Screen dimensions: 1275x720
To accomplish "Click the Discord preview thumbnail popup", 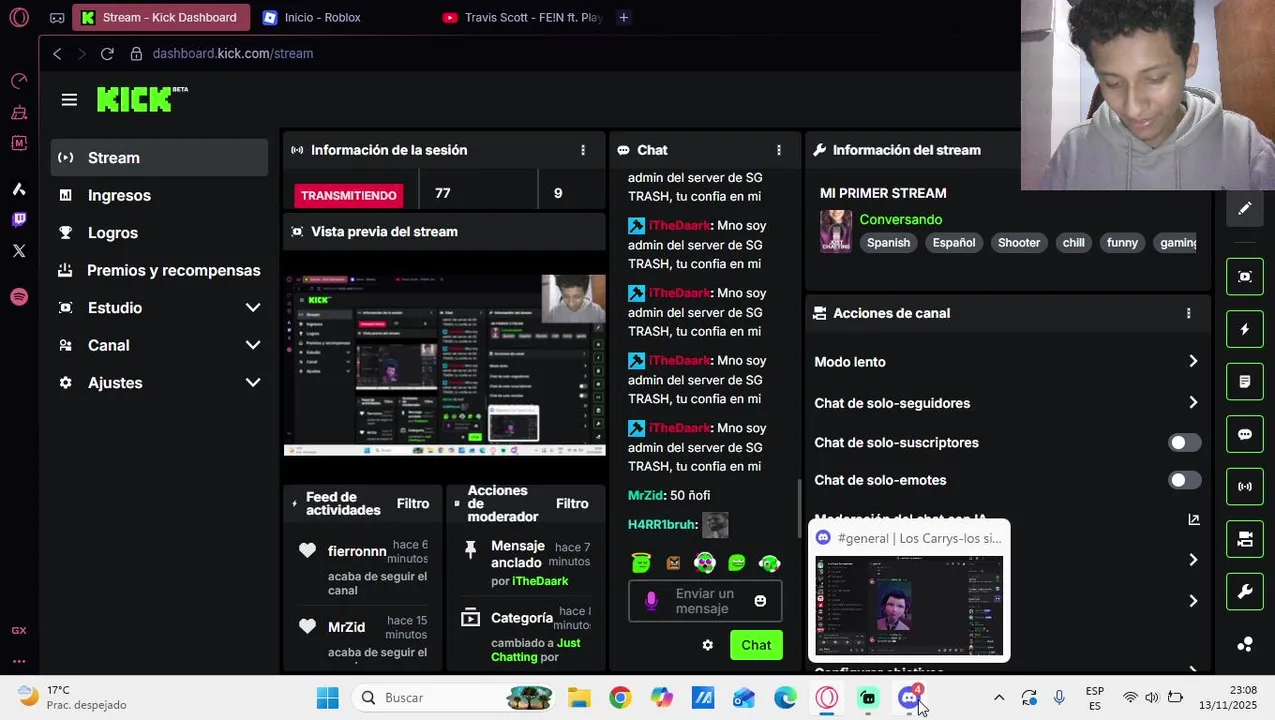I will 909,606.
